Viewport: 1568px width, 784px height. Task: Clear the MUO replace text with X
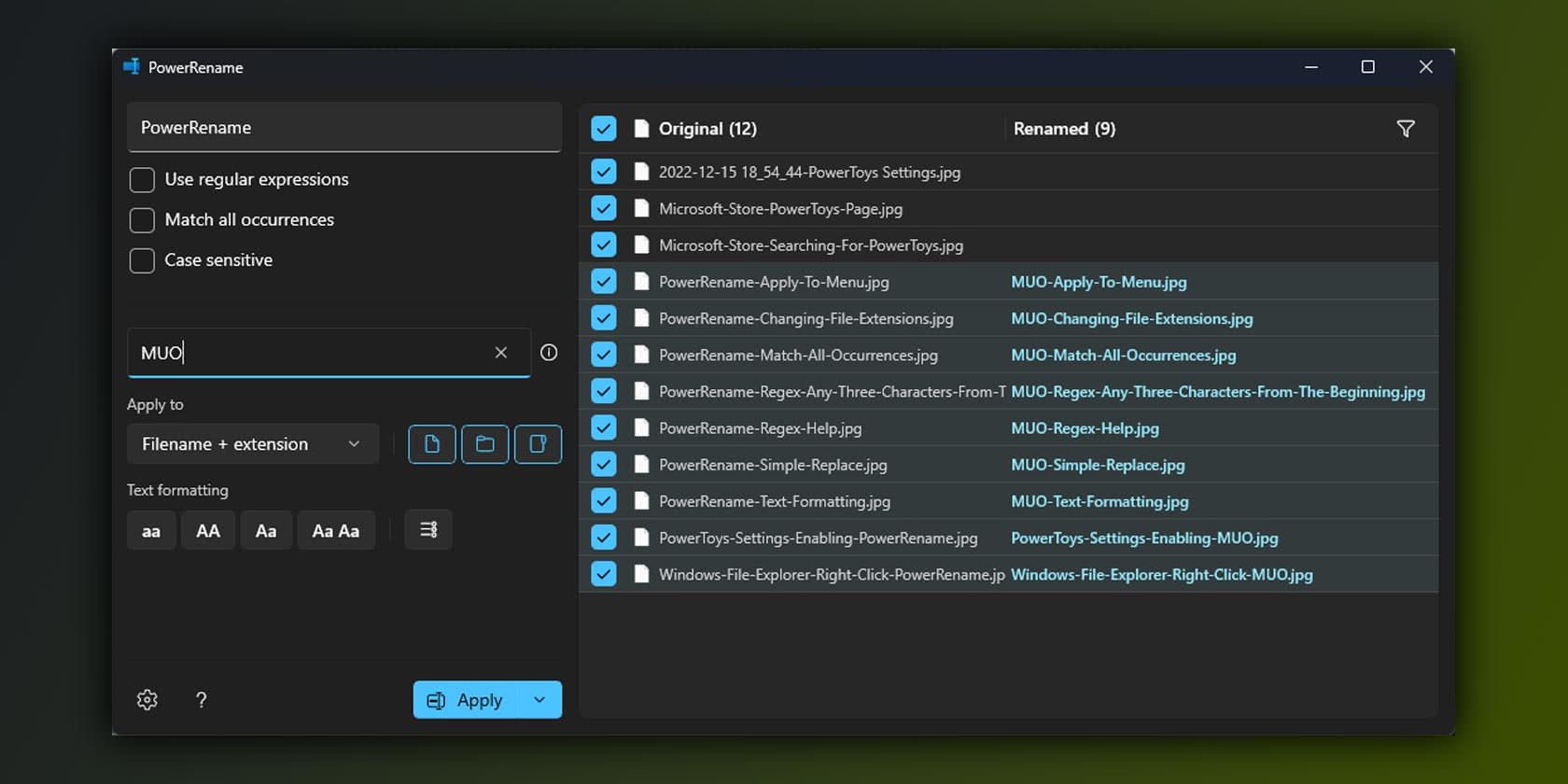[501, 353]
